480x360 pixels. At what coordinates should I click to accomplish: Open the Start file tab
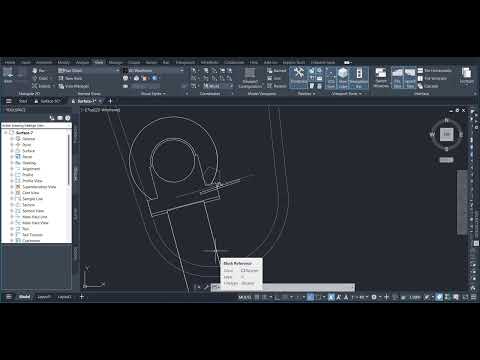pos(23,101)
